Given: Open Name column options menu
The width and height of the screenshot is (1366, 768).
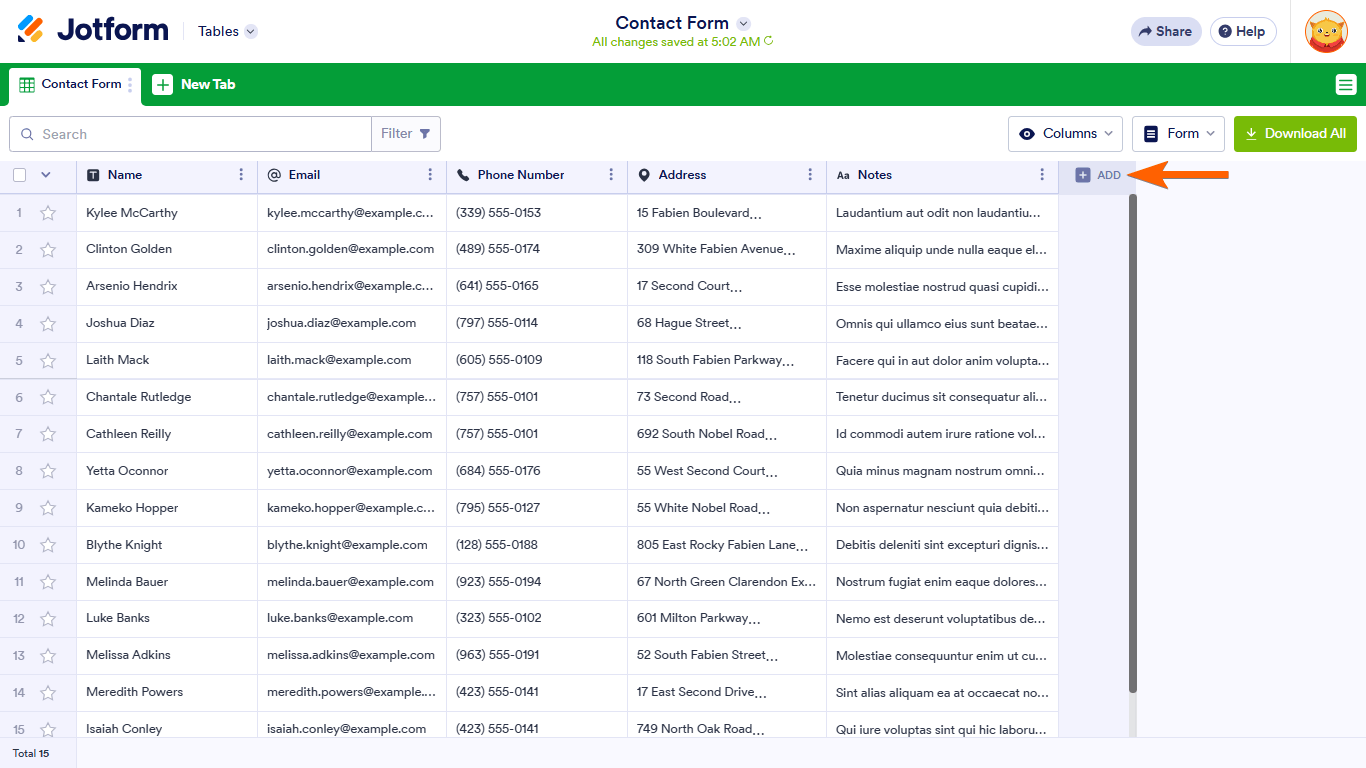Looking at the screenshot, I should pos(241,175).
